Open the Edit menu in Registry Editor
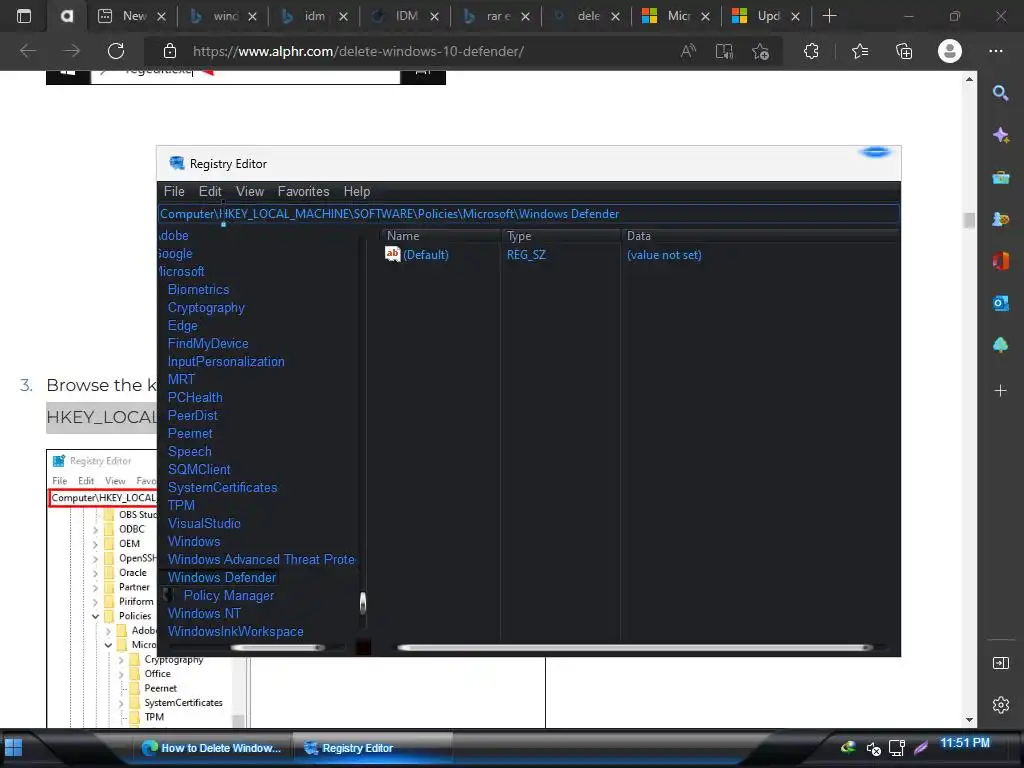Image resolution: width=1024 pixels, height=768 pixels. coord(210,191)
